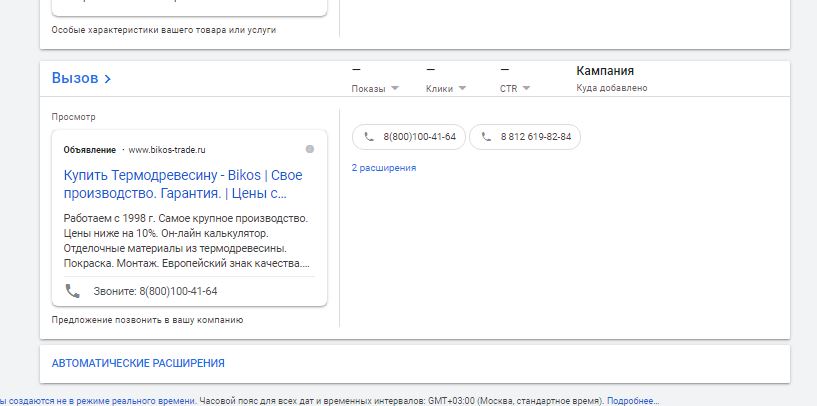Viewport: 817px width, 406px height.
Task: Click 'Объявление' label in ad preview
Action: pos(90,150)
